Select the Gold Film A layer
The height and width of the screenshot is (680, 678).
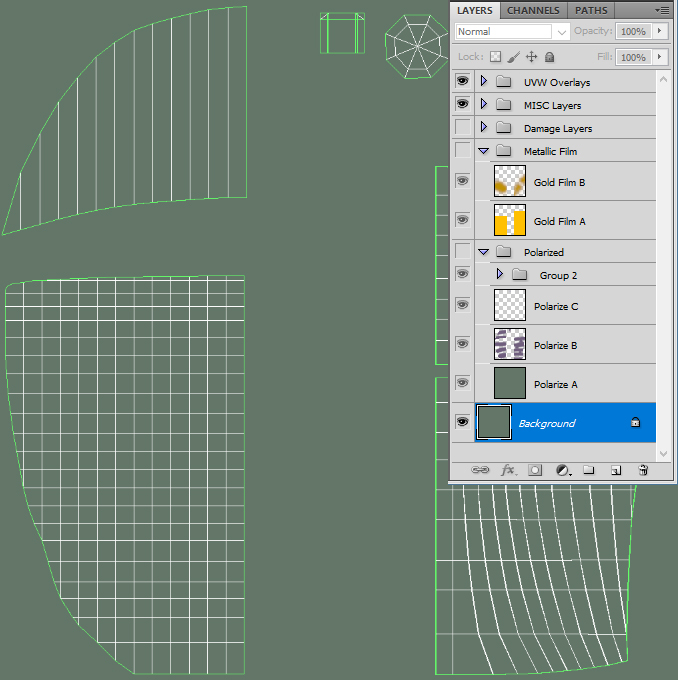pos(560,222)
